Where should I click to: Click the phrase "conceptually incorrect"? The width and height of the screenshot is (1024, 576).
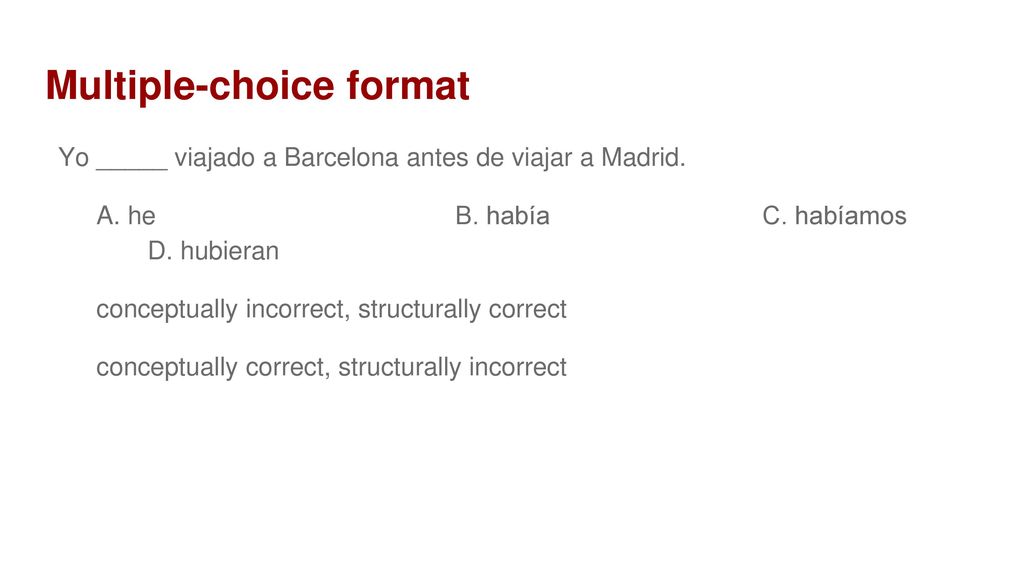point(220,310)
